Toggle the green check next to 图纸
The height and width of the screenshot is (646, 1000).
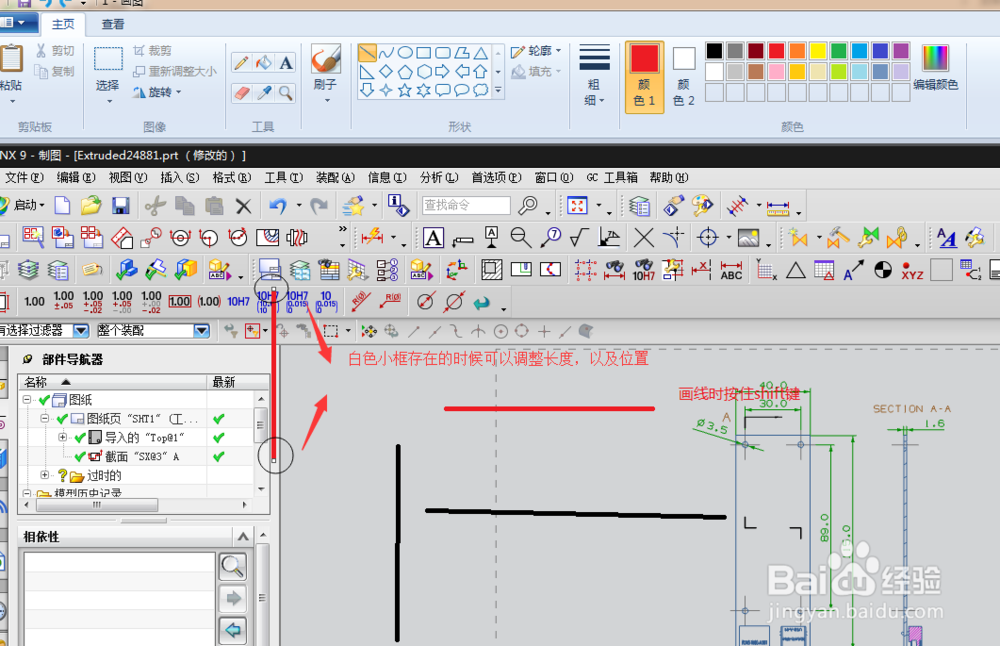44,400
